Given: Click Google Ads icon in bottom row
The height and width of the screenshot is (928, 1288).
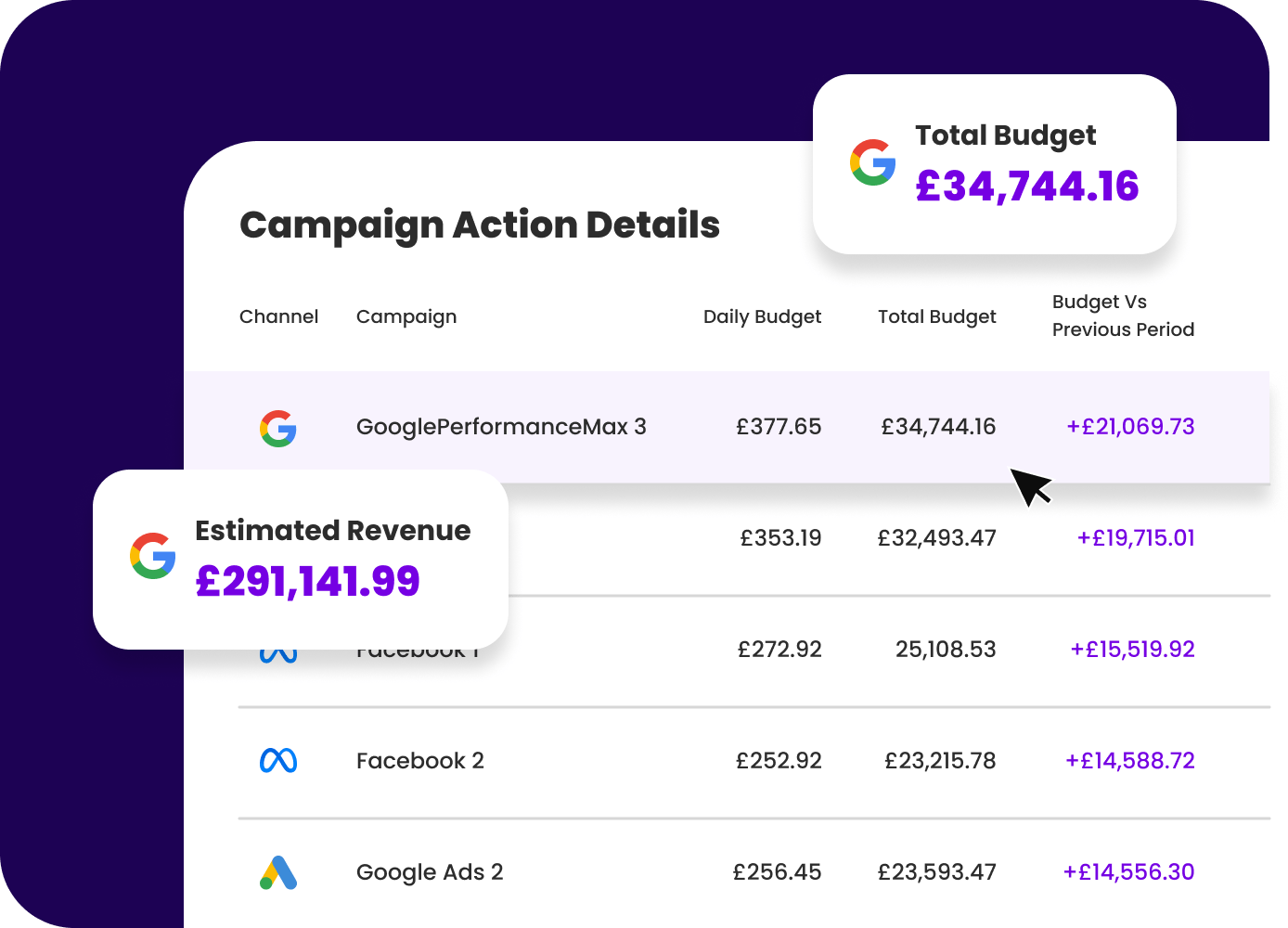Looking at the screenshot, I should coord(278,872).
